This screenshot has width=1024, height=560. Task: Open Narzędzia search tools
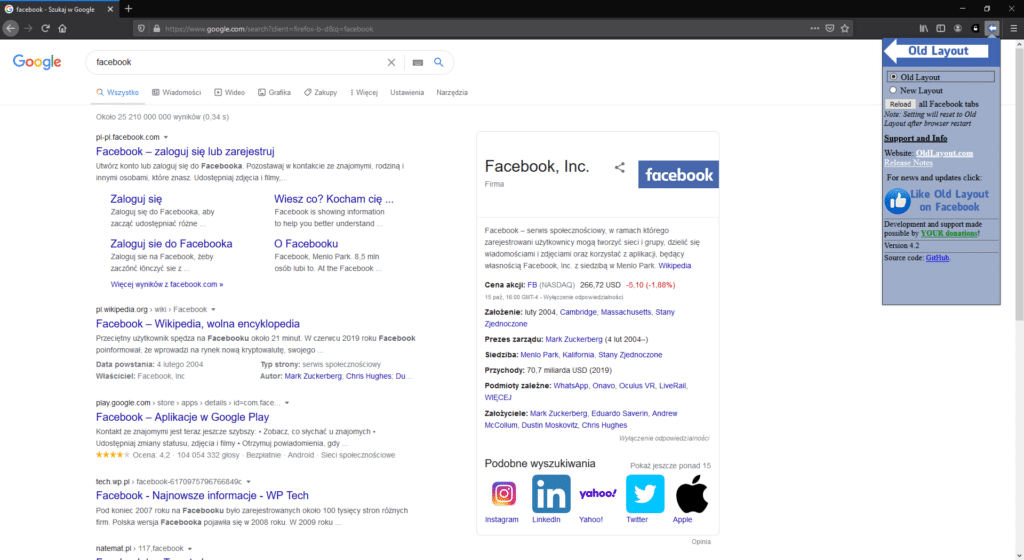(452, 93)
